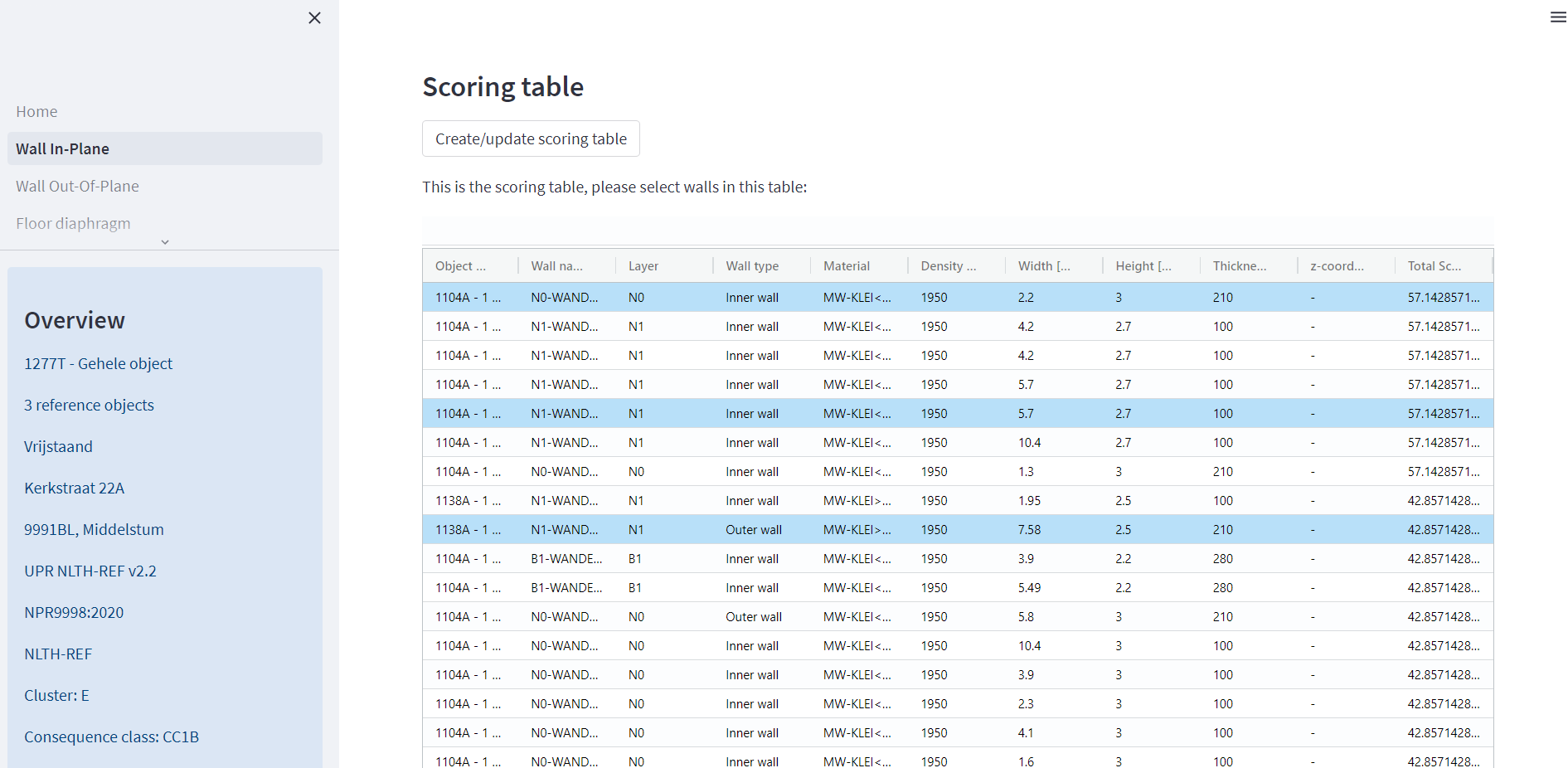
Task: Click Outer wall in the 7.58 width row
Action: (x=754, y=529)
